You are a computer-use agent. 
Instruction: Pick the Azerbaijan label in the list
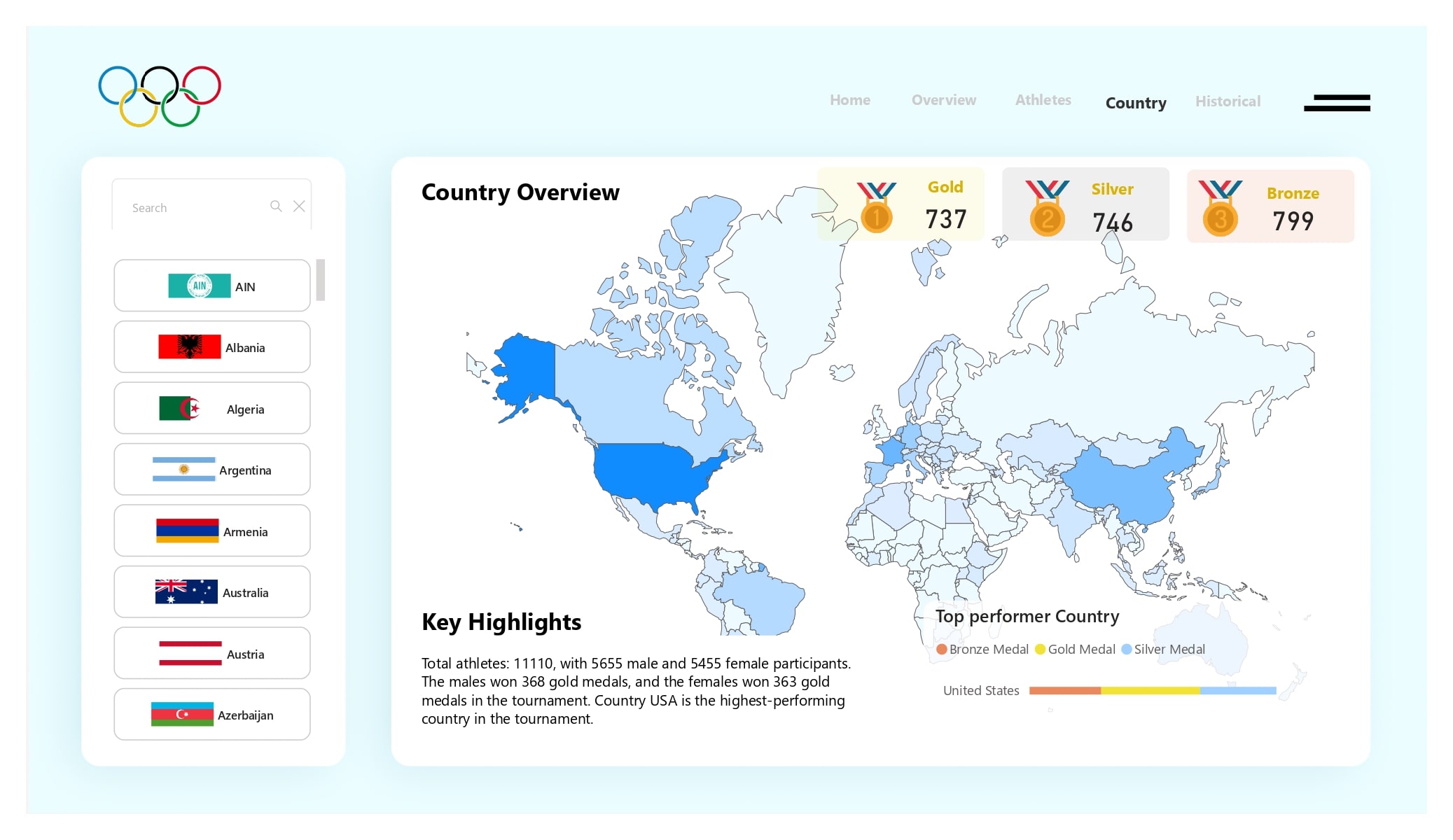click(x=245, y=715)
